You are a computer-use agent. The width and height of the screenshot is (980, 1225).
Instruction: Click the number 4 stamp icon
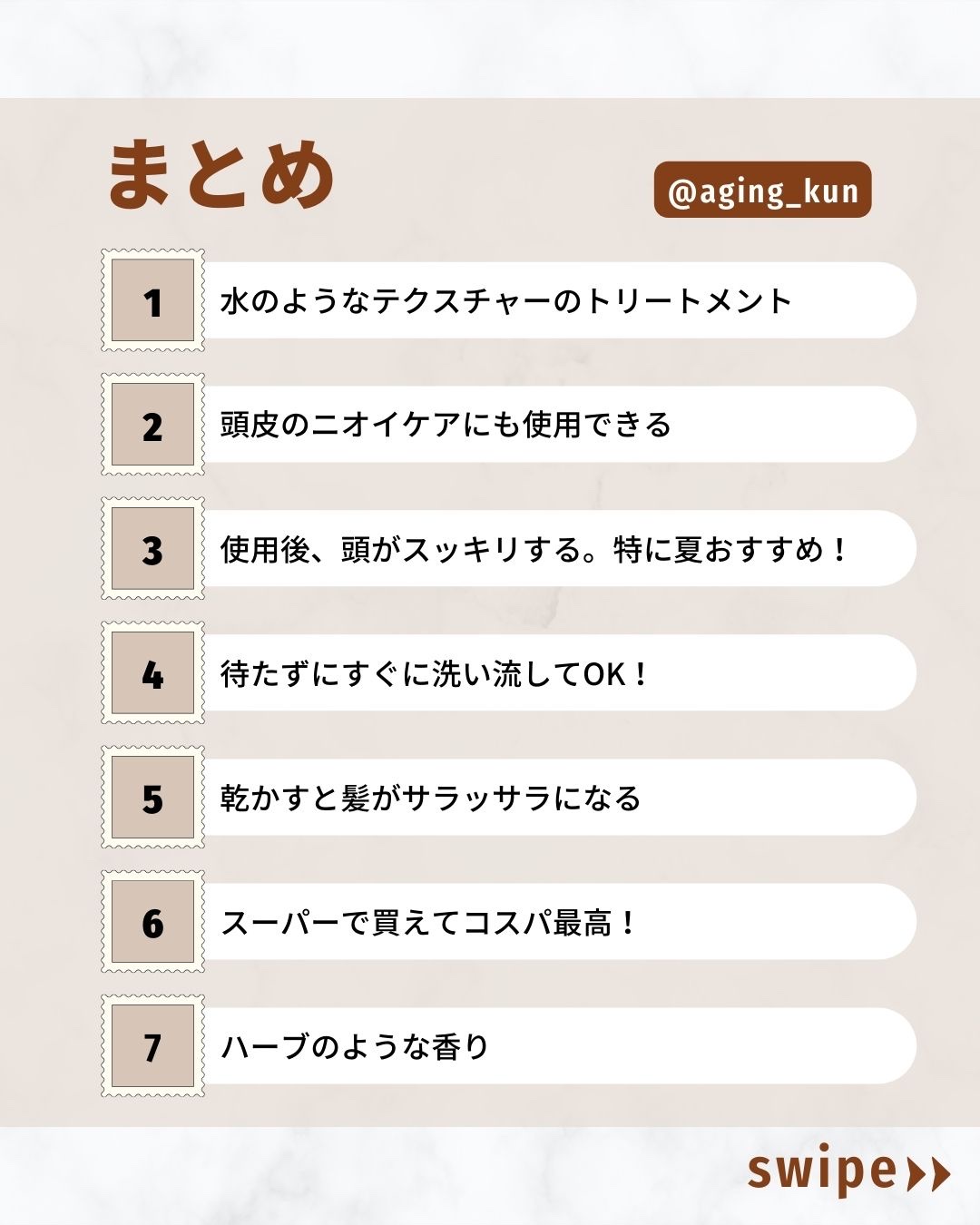(152, 673)
